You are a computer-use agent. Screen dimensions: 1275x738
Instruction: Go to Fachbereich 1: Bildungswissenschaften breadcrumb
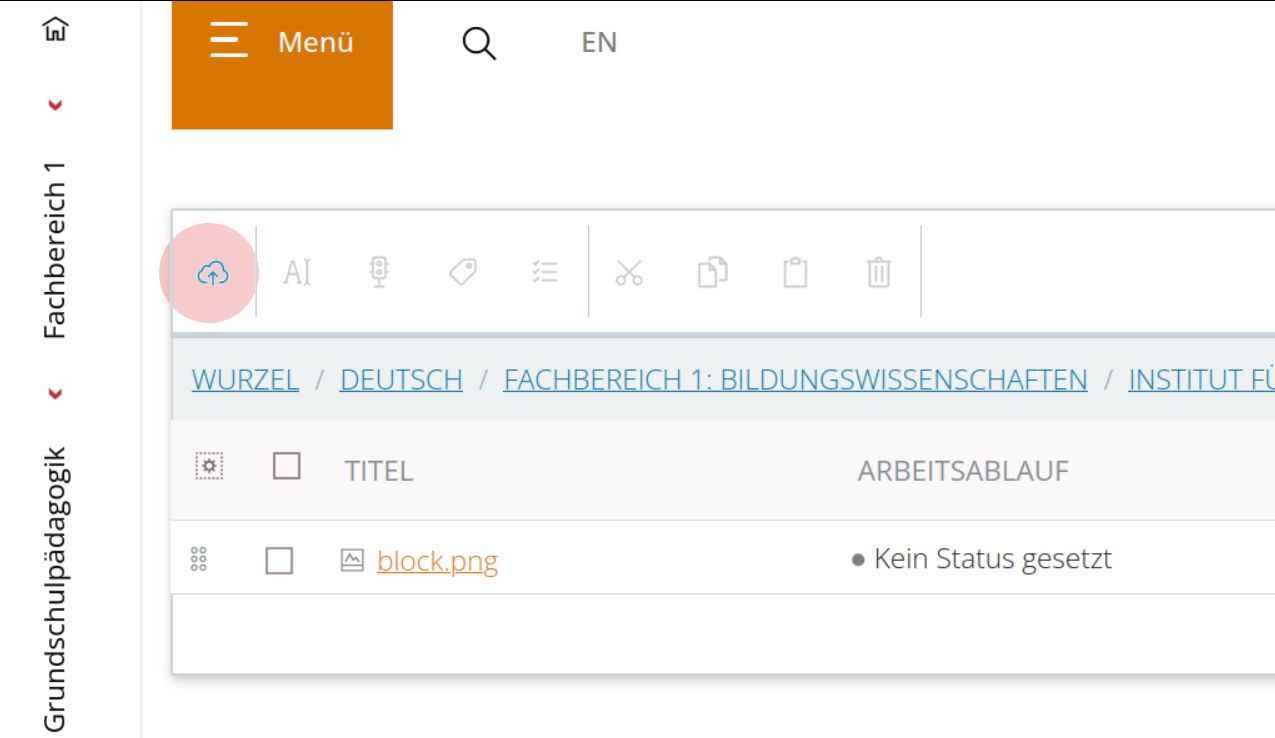click(795, 380)
